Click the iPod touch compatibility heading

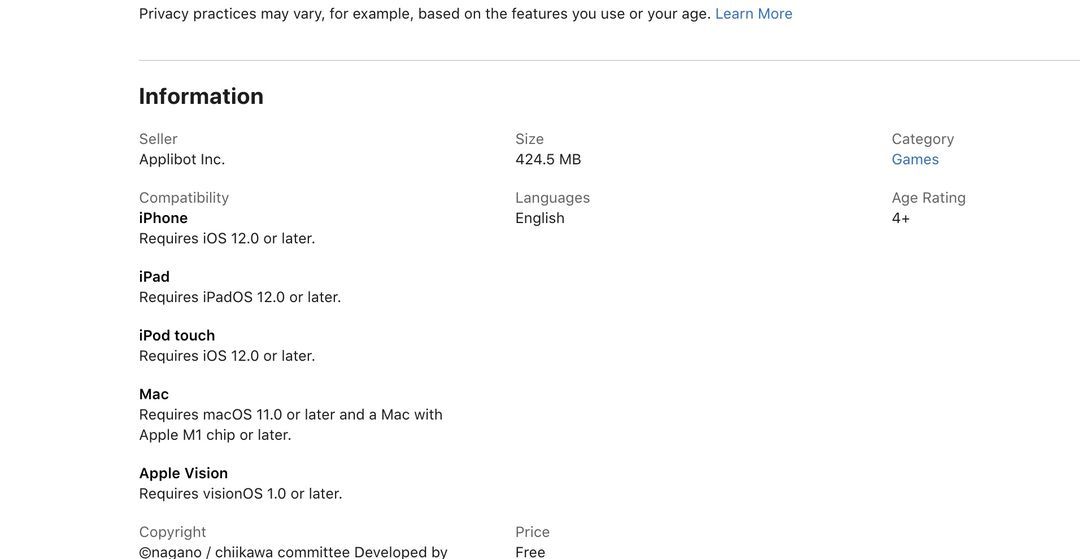177,336
